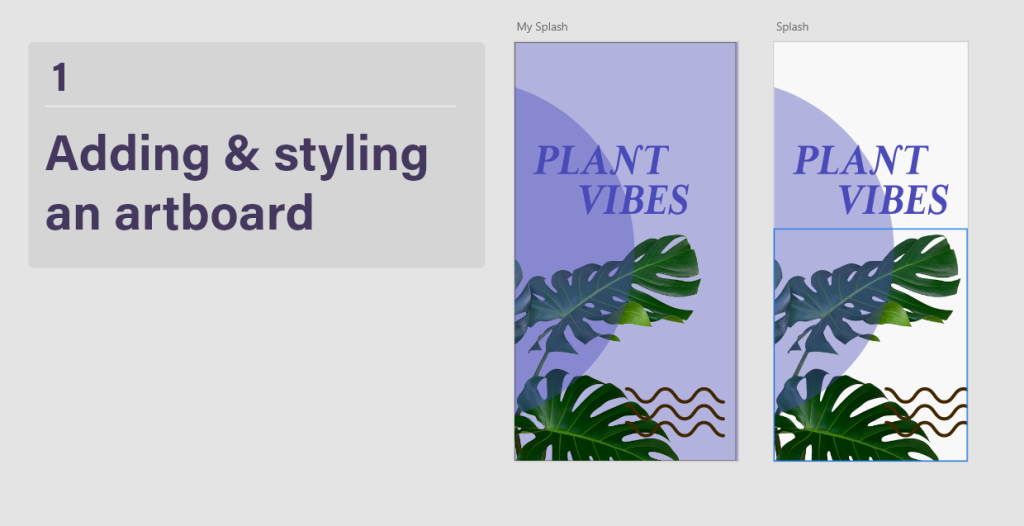1024x526 pixels.
Task: Click the VIBES word on Splash artboard
Action: [893, 201]
